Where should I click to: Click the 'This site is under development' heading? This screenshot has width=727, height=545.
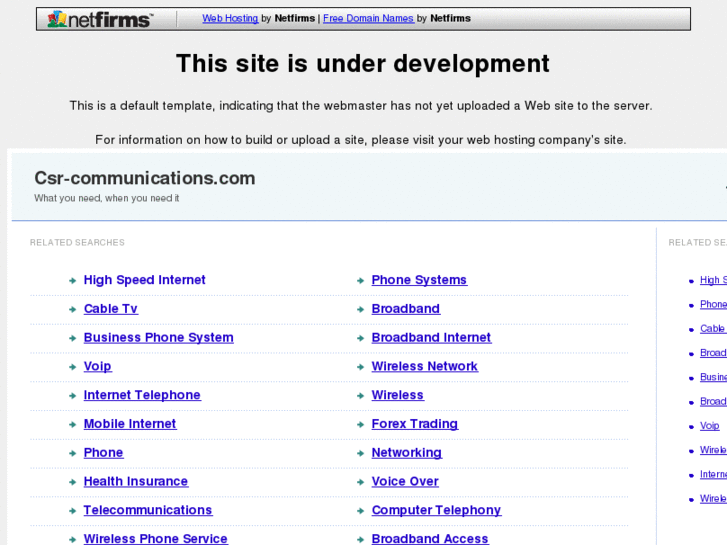[x=363, y=64]
